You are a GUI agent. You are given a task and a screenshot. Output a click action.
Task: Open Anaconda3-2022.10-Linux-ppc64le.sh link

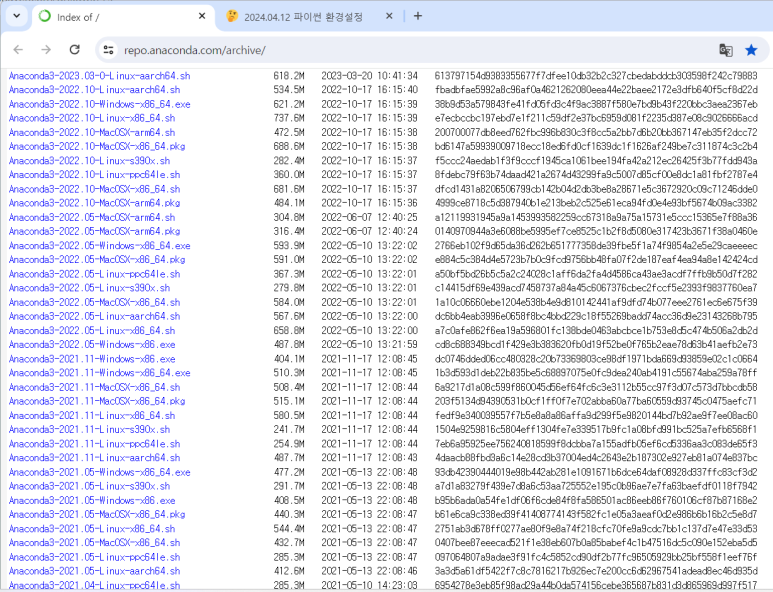pyautogui.click(x=94, y=174)
